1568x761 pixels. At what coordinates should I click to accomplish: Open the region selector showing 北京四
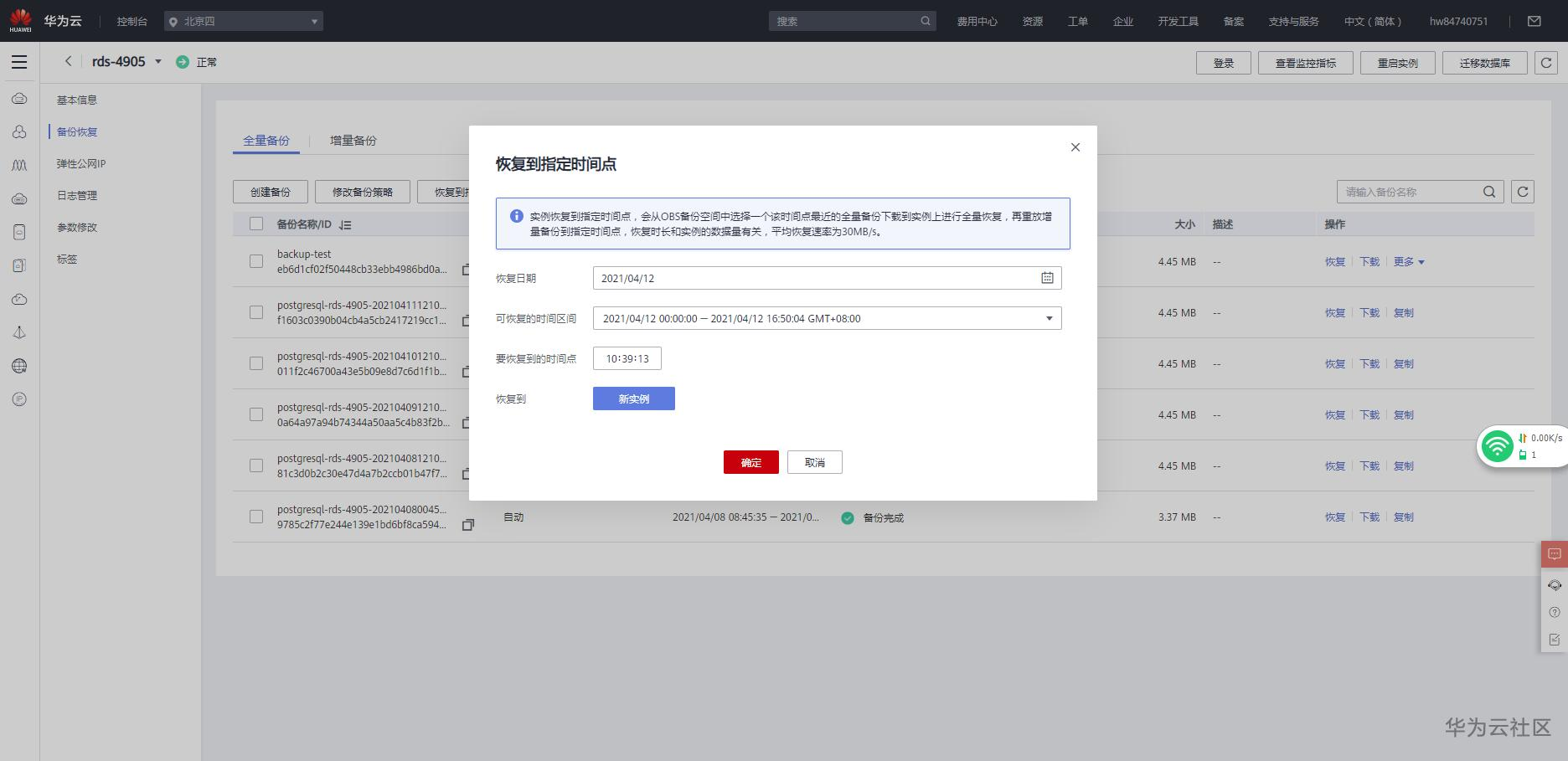tap(244, 21)
